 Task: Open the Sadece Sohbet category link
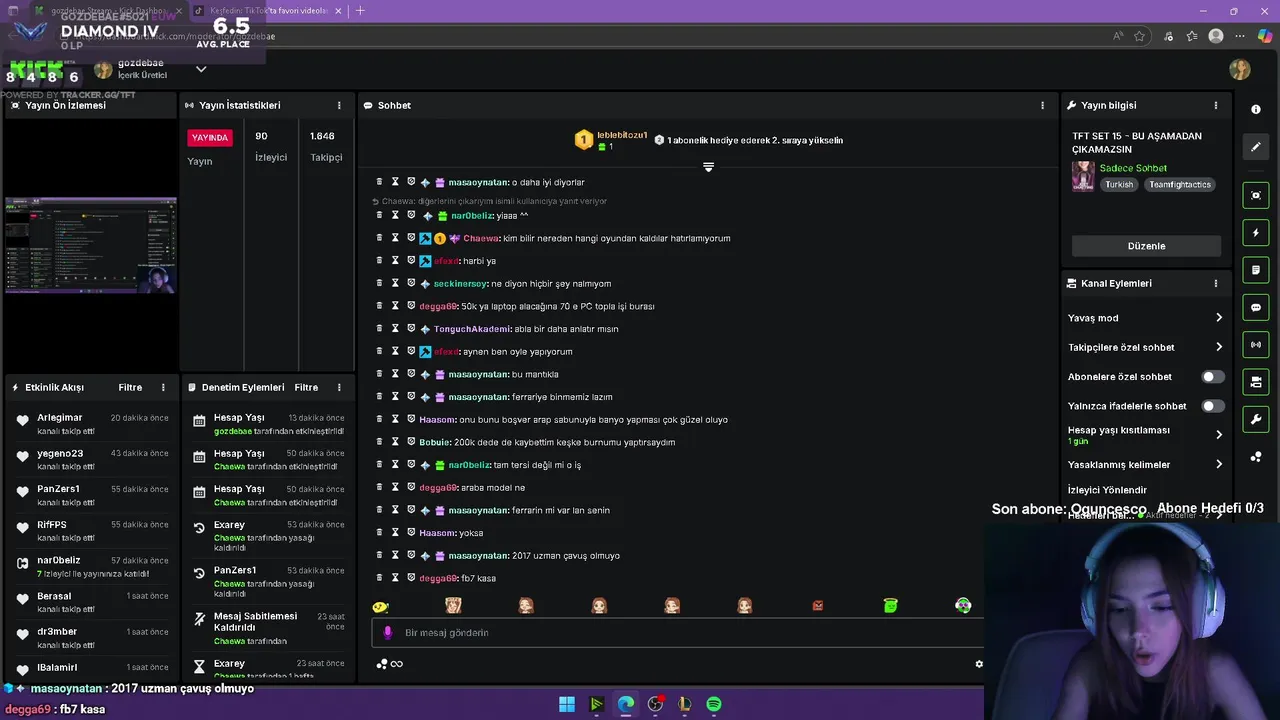click(1133, 168)
